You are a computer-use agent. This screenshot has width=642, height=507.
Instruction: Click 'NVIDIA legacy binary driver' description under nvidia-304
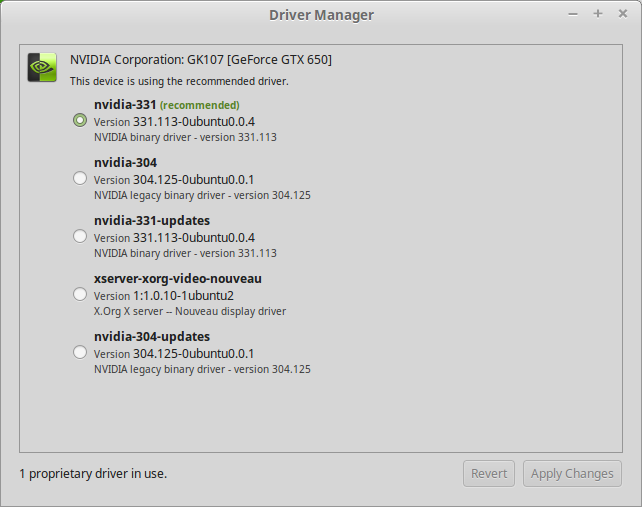(202, 195)
